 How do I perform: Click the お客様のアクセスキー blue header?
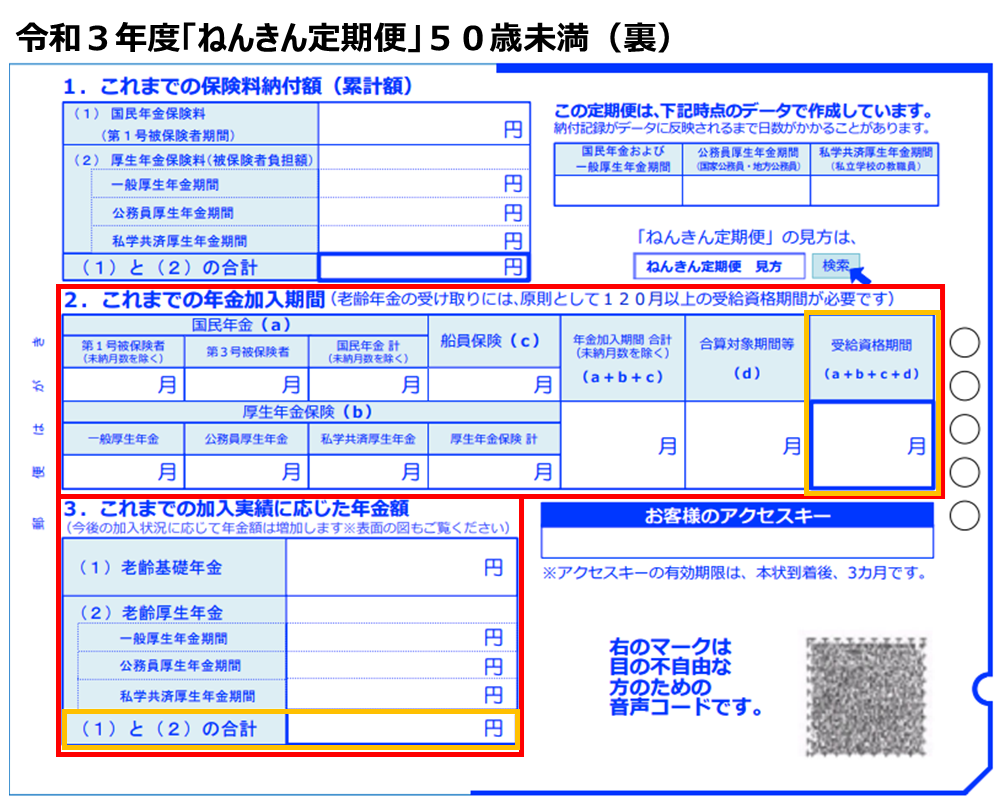tap(737, 516)
